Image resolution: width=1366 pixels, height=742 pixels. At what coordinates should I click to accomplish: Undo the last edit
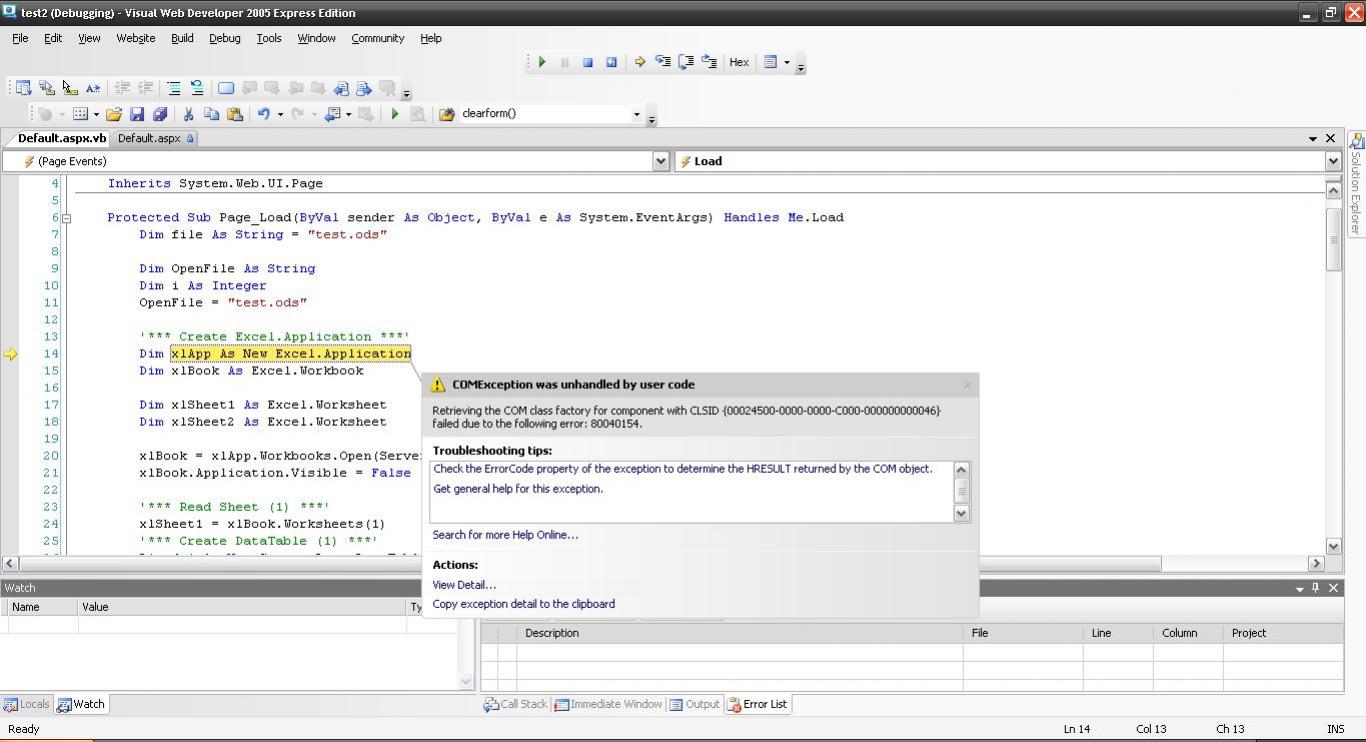click(x=263, y=114)
